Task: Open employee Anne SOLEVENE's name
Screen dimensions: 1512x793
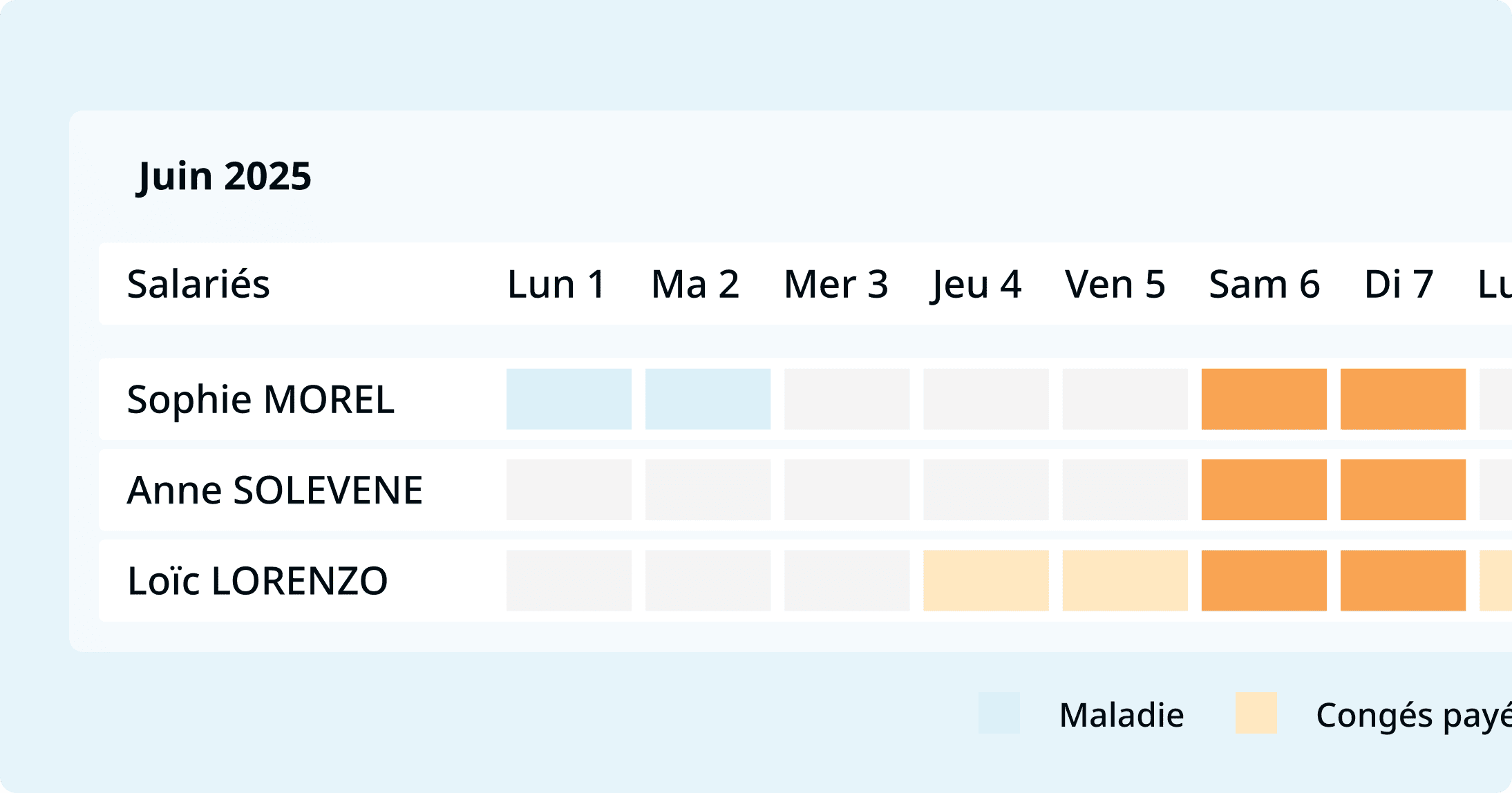Action: (x=275, y=490)
